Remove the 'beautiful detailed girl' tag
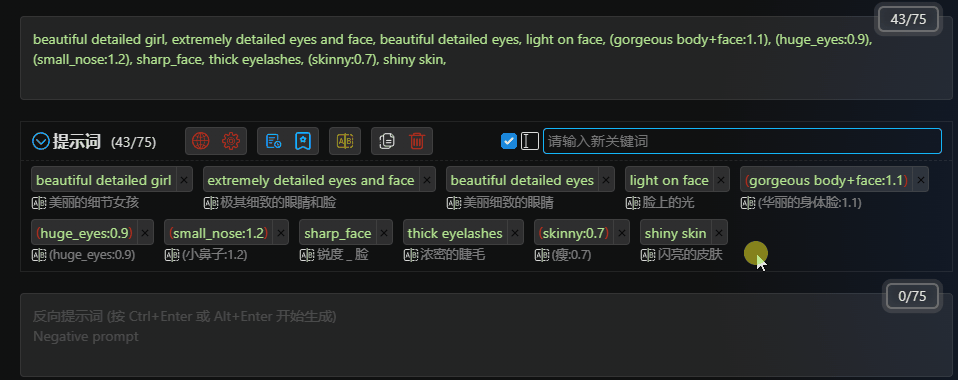This screenshot has height=380, width=958. point(185,180)
